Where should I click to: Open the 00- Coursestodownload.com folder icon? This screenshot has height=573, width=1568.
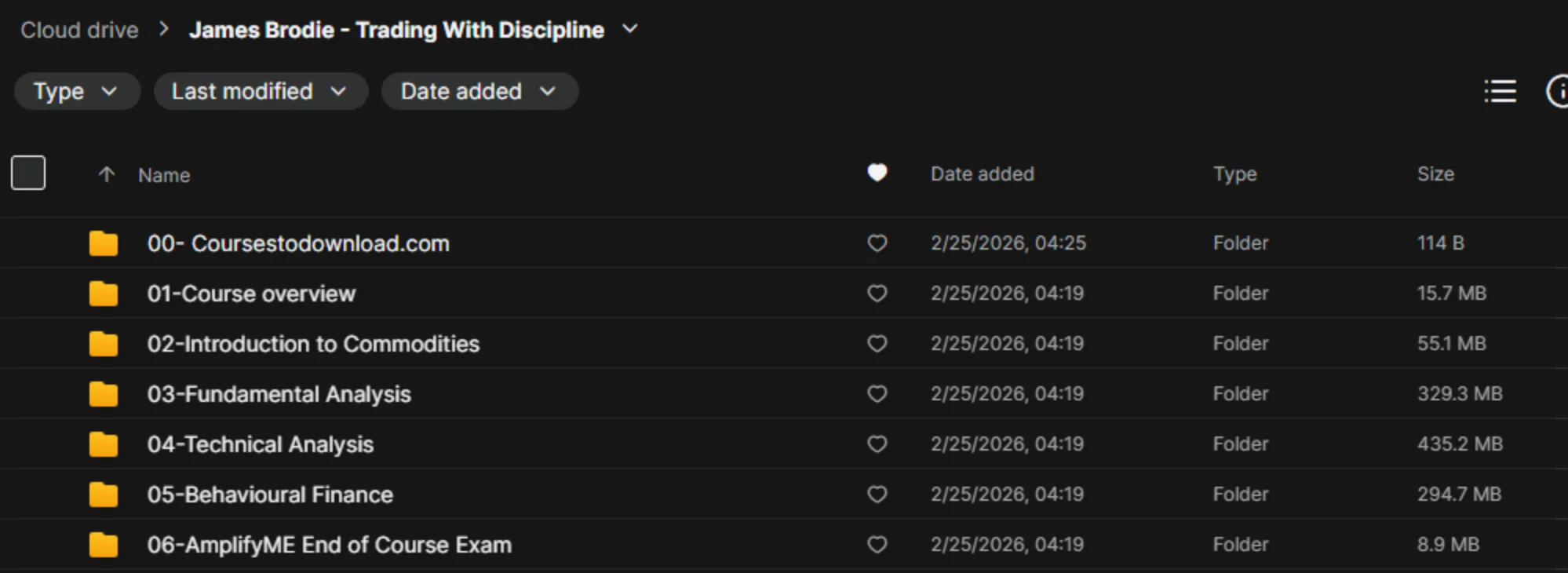[103, 243]
